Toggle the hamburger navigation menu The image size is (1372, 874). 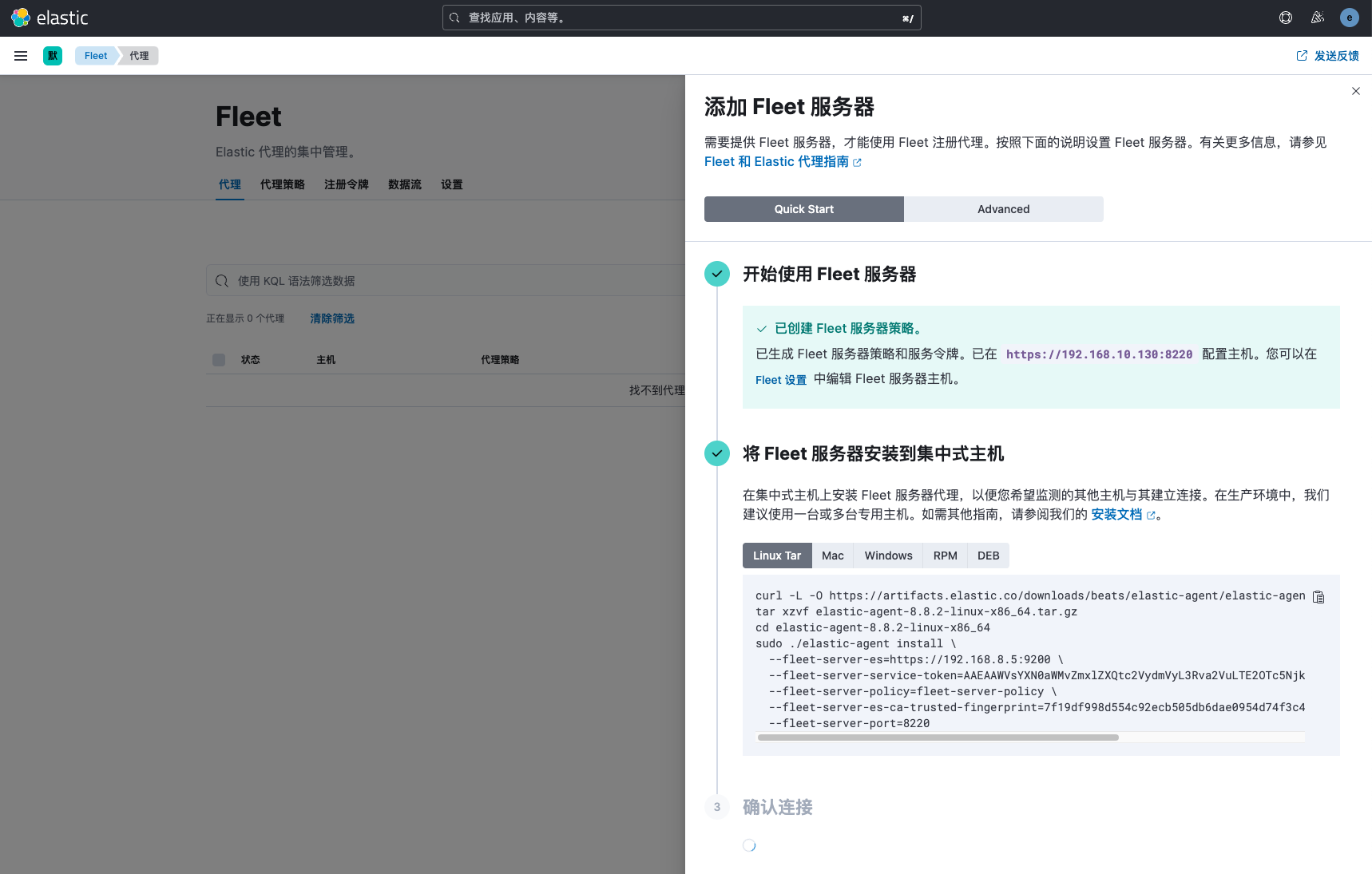pos(21,56)
